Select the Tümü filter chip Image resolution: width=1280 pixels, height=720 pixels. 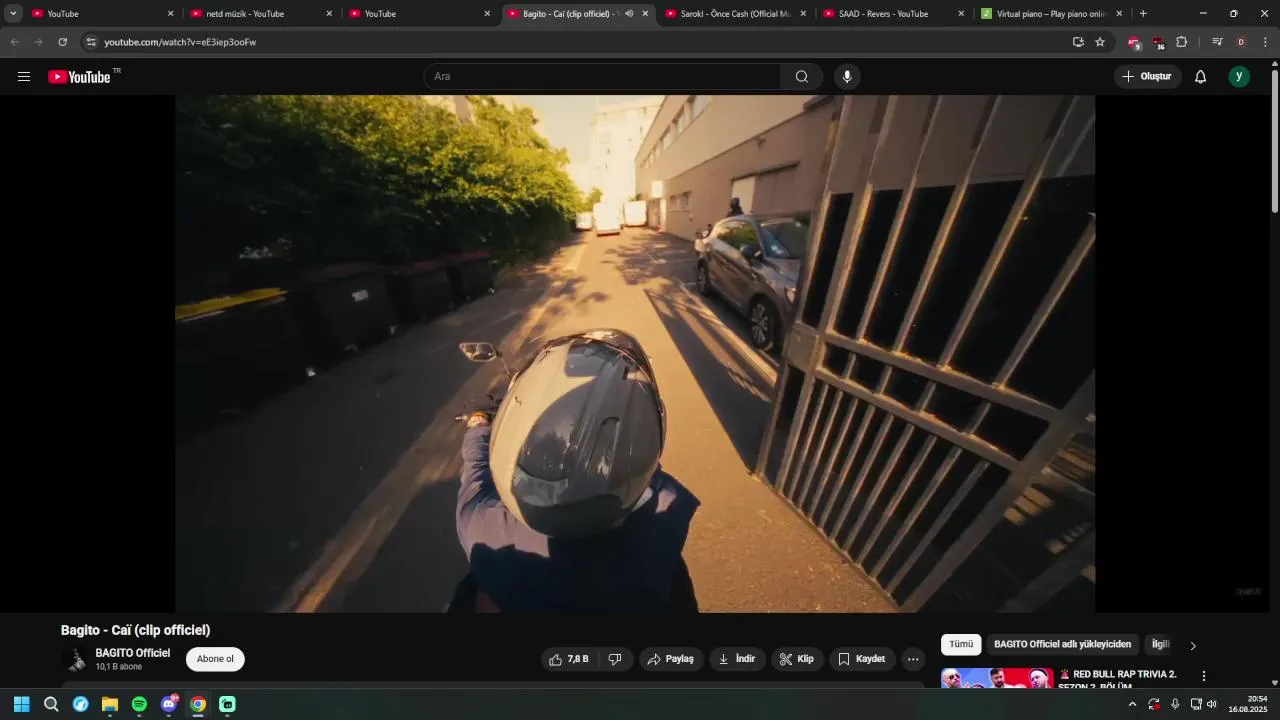coord(961,645)
